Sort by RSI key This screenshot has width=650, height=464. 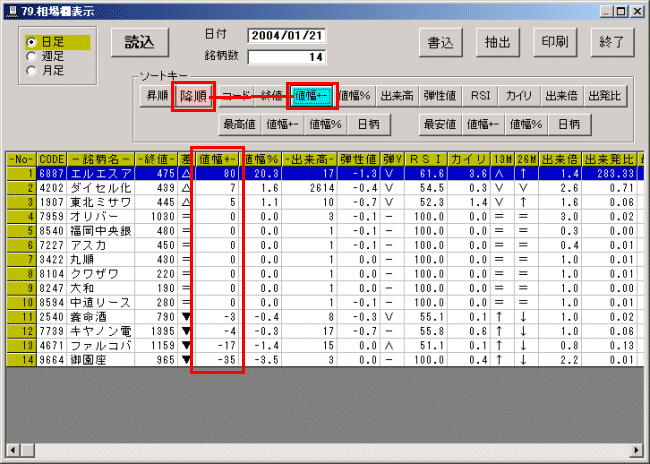coord(480,96)
